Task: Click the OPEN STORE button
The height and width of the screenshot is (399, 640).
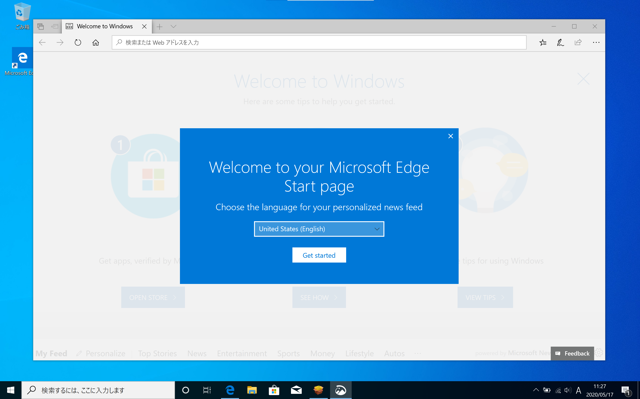Action: (153, 297)
